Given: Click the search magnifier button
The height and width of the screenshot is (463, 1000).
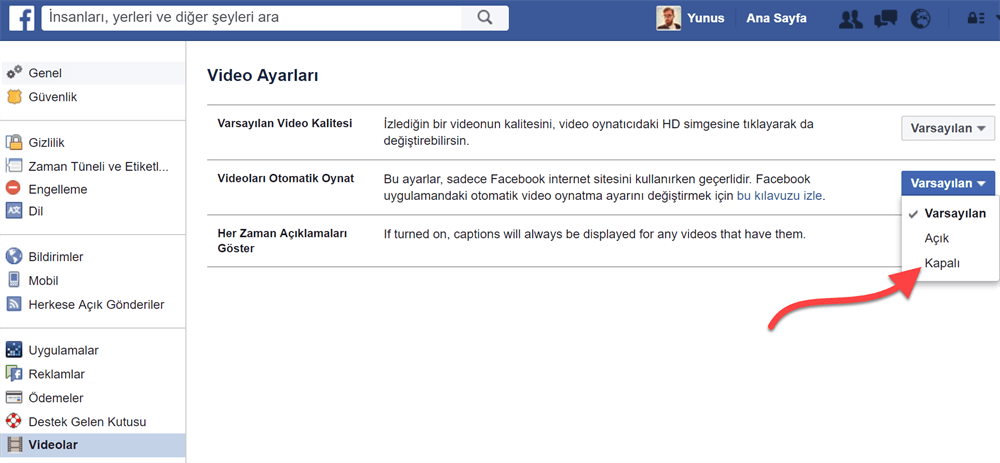Looking at the screenshot, I should pyautogui.click(x=485, y=18).
